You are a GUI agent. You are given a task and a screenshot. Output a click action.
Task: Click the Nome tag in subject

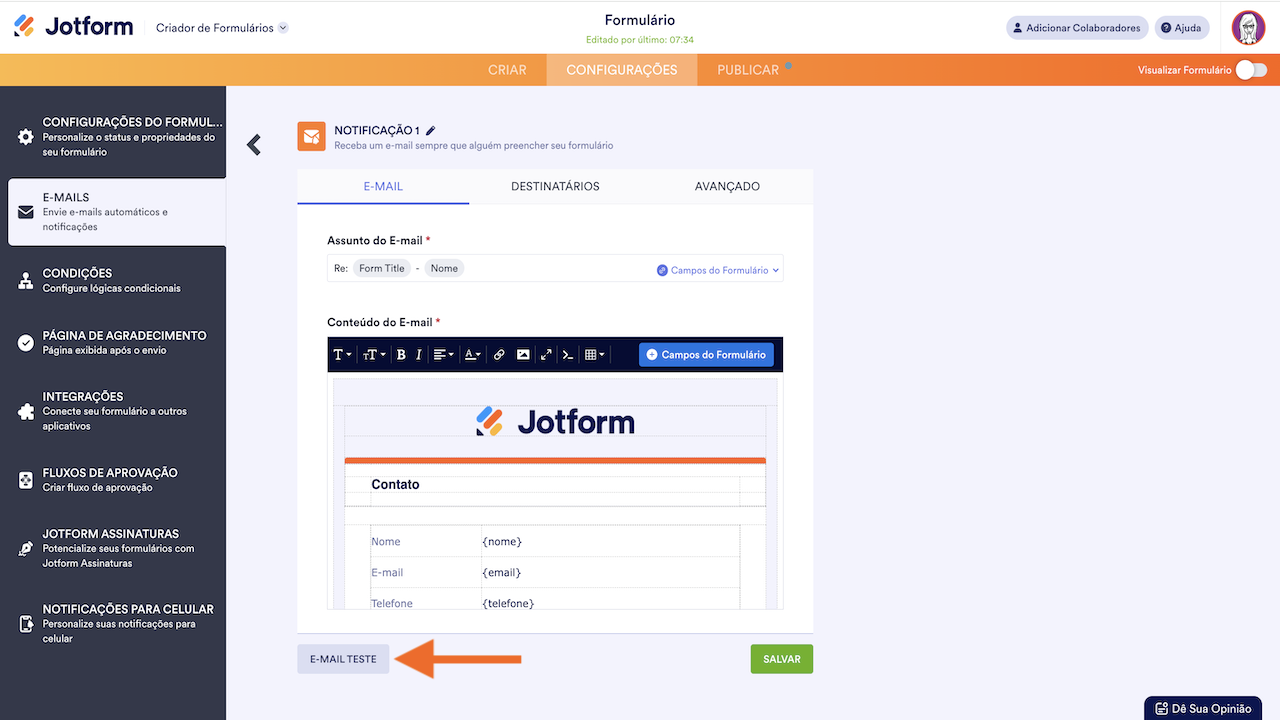(x=444, y=268)
